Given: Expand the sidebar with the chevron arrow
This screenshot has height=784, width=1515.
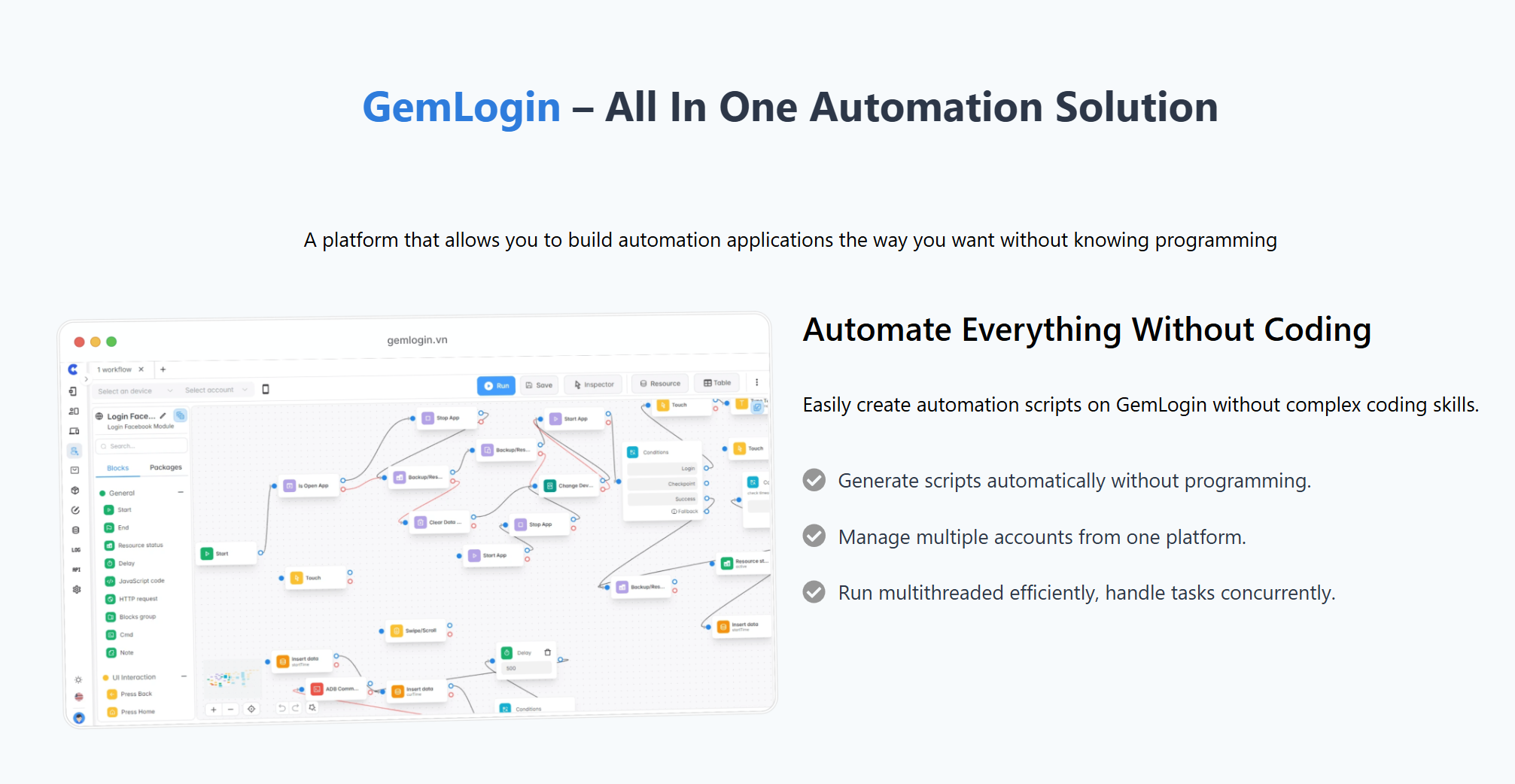Looking at the screenshot, I should 87,379.
